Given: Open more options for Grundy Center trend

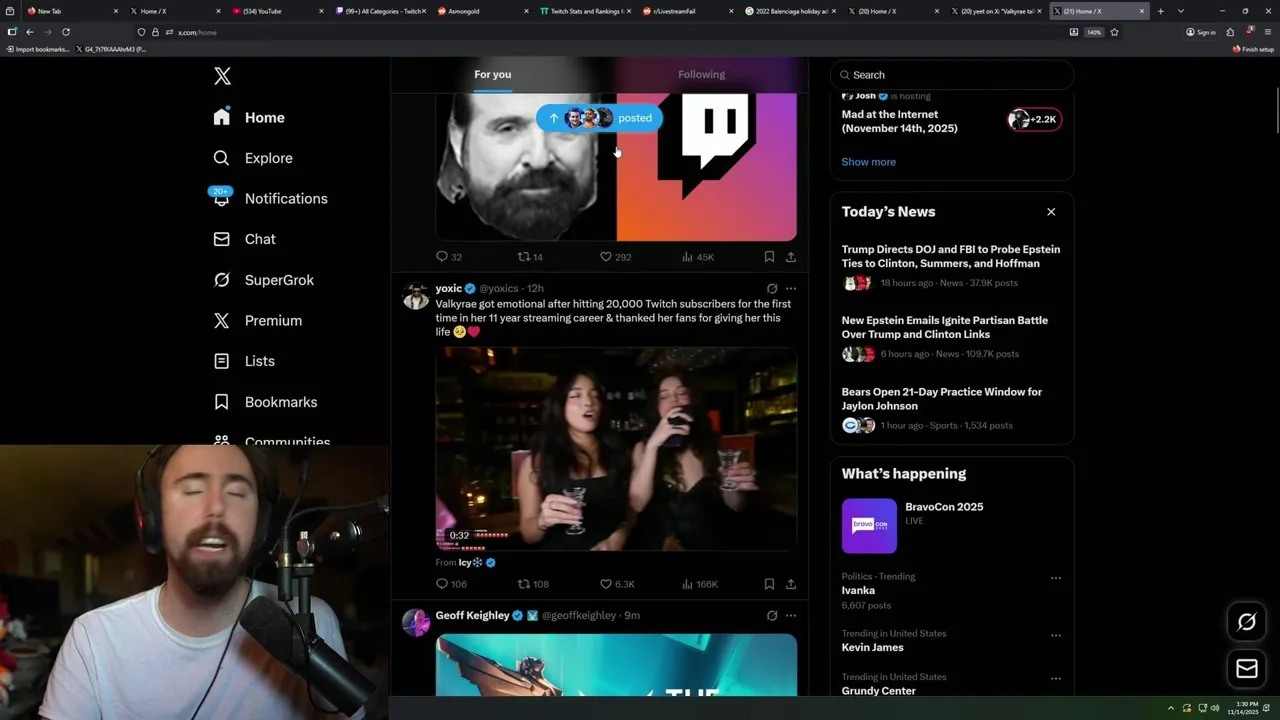Looking at the screenshot, I should [1055, 678].
